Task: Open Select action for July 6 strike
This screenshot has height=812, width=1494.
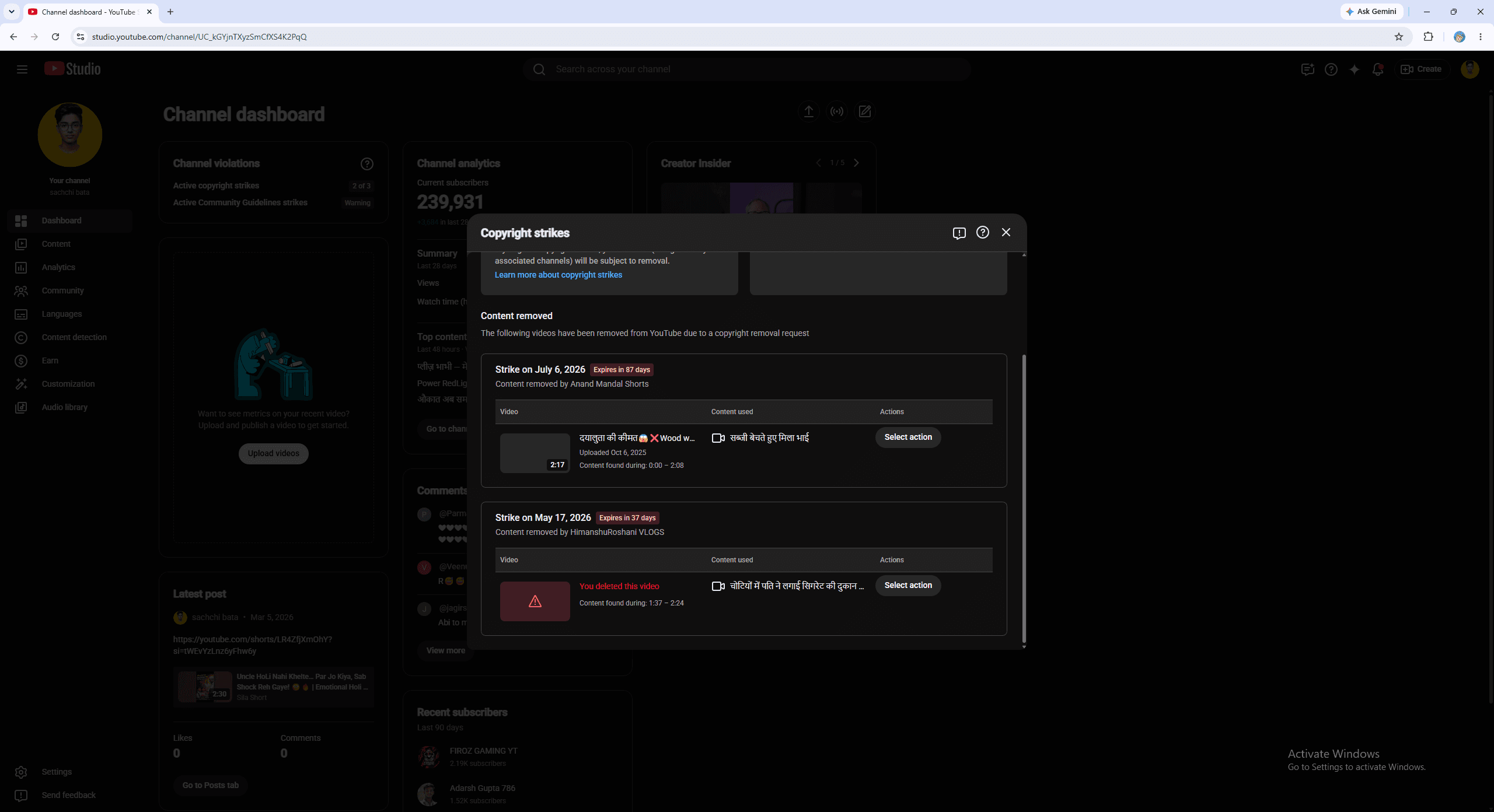Action: point(908,437)
